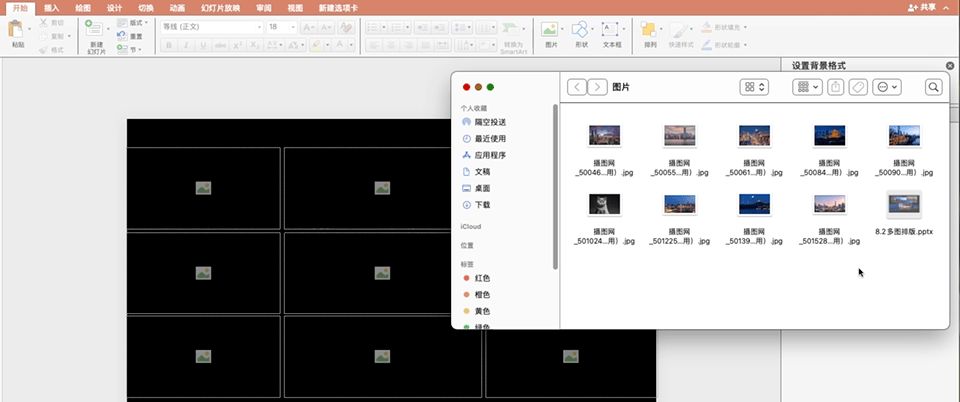Select 桌面 (Desktop) in Finder sidebar
The image size is (960, 402).
click(482, 188)
